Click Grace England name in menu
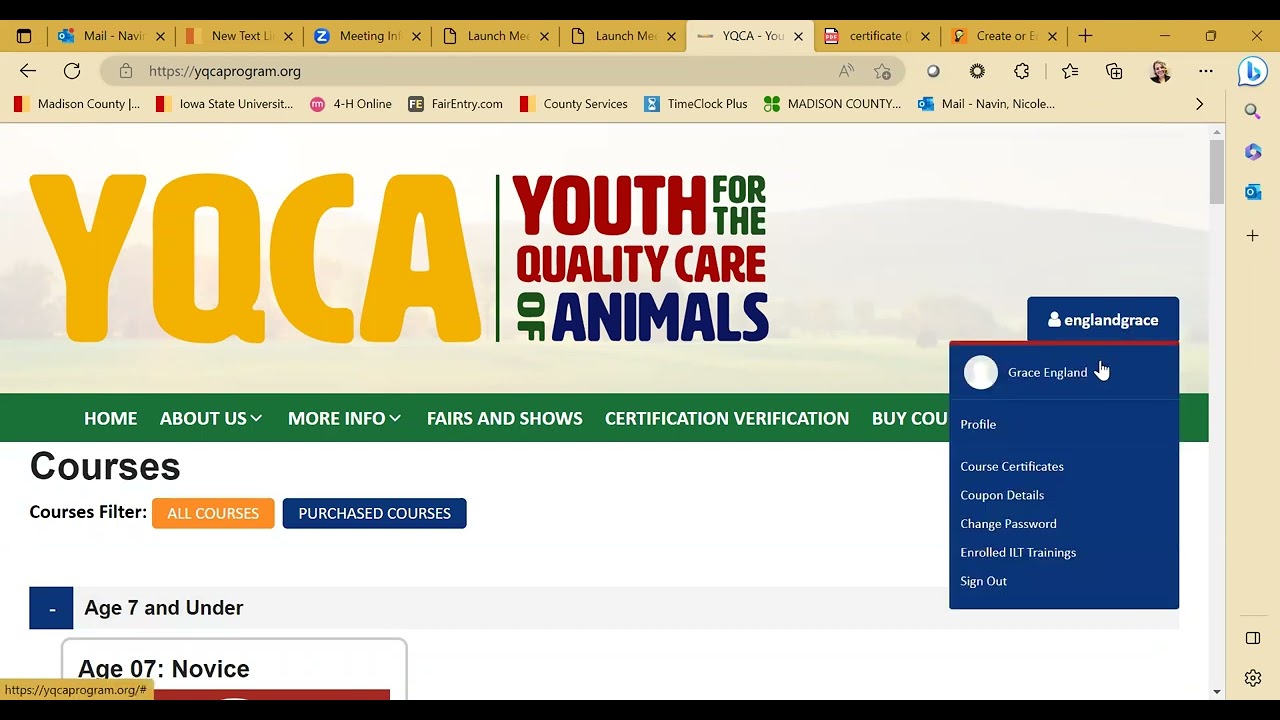 (x=1047, y=372)
